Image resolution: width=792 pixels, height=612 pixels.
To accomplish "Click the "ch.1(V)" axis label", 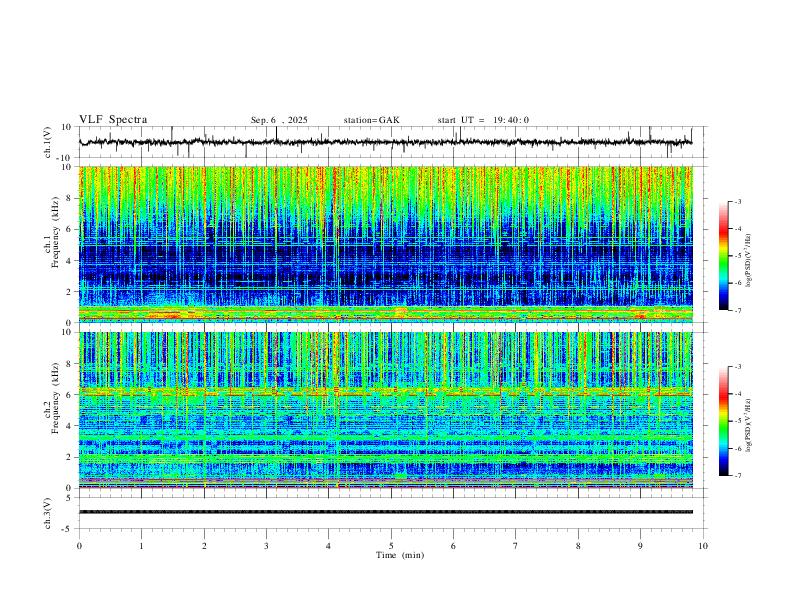I will click(48, 142).
